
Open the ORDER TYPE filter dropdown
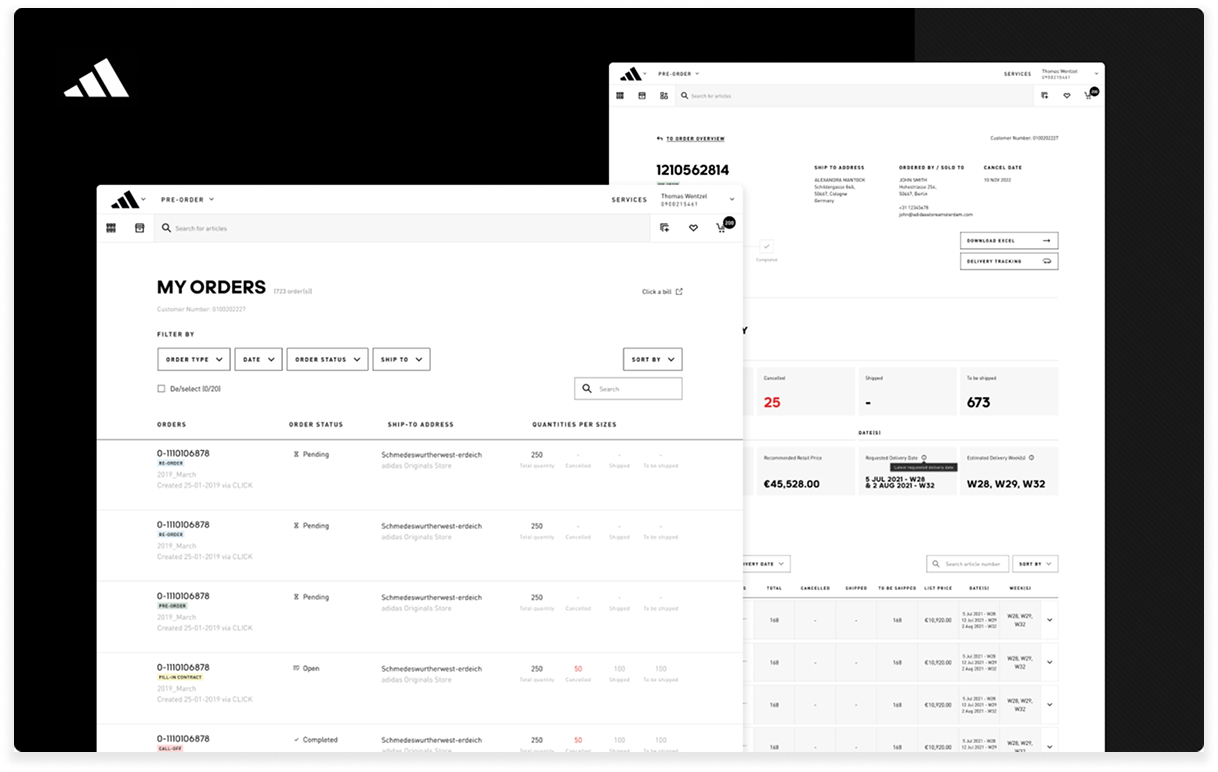[193, 359]
